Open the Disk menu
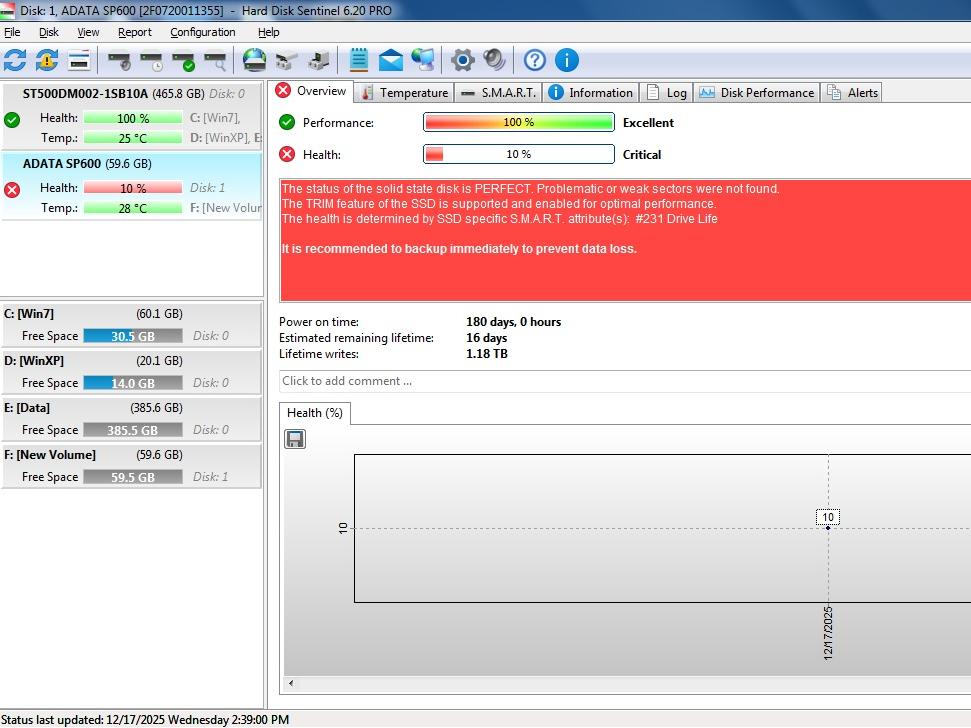971x728 pixels. pyautogui.click(x=49, y=32)
